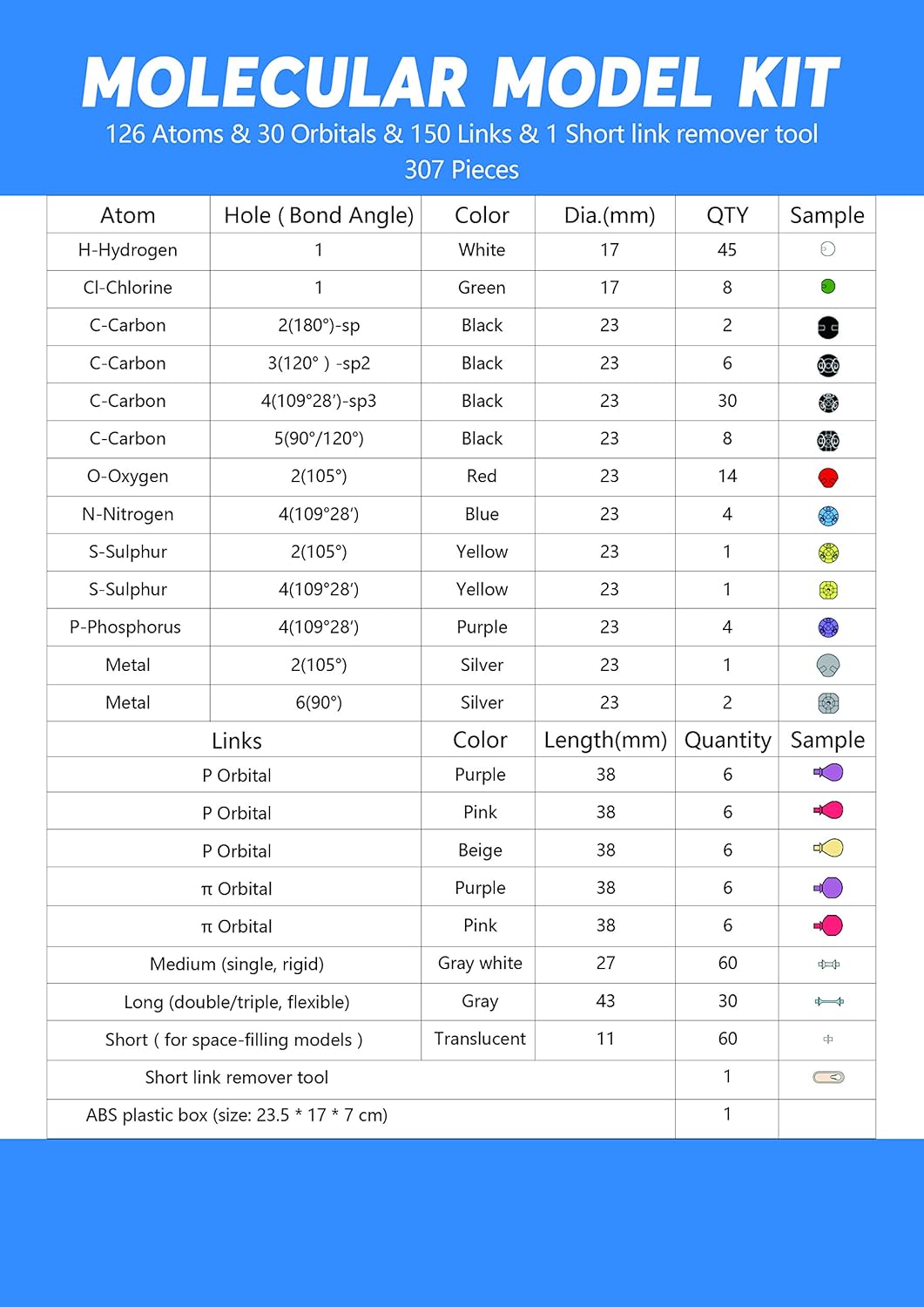The image size is (924, 1307).
Task: Select the green Chlorine atom sample icon
Action: [x=827, y=287]
